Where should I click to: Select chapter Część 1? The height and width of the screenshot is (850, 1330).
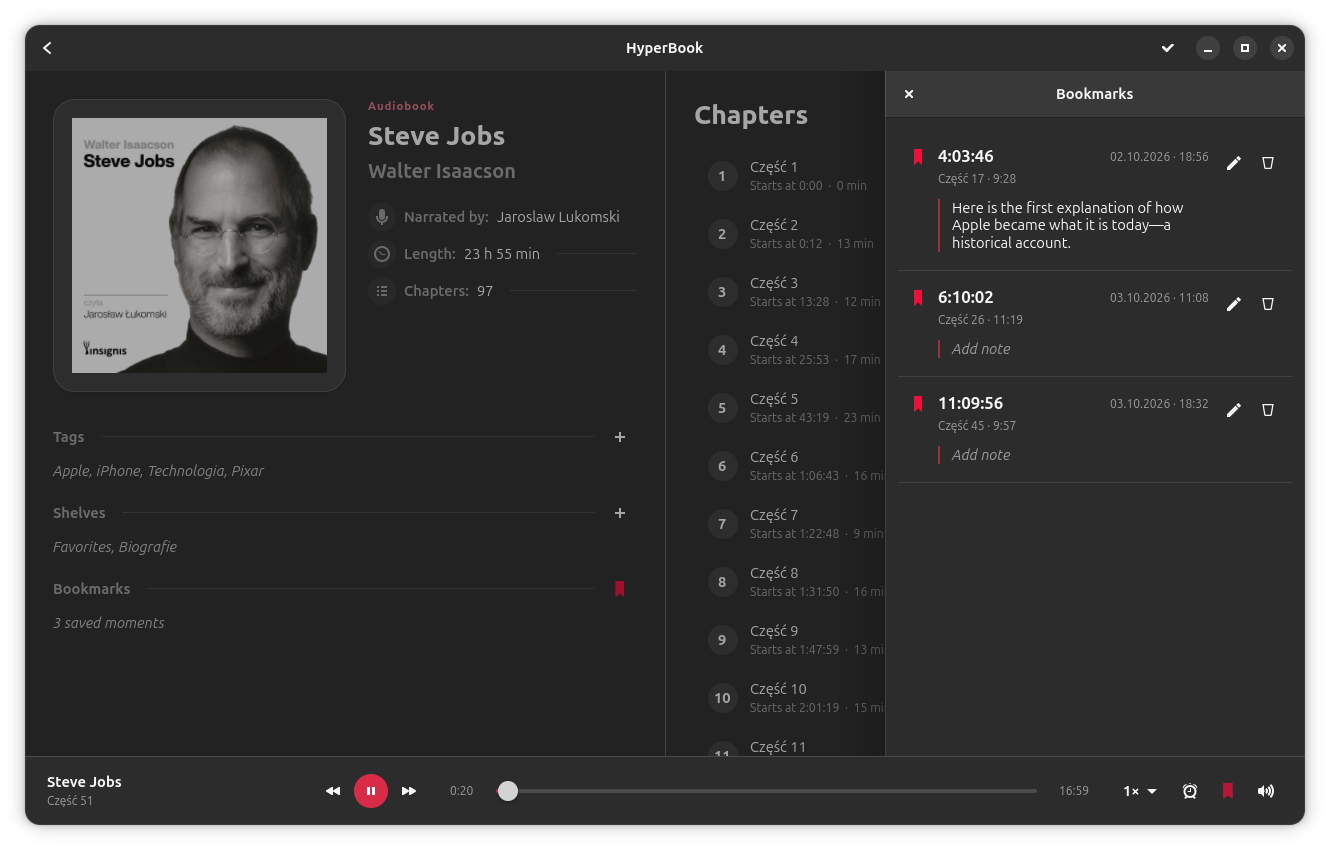(x=788, y=176)
